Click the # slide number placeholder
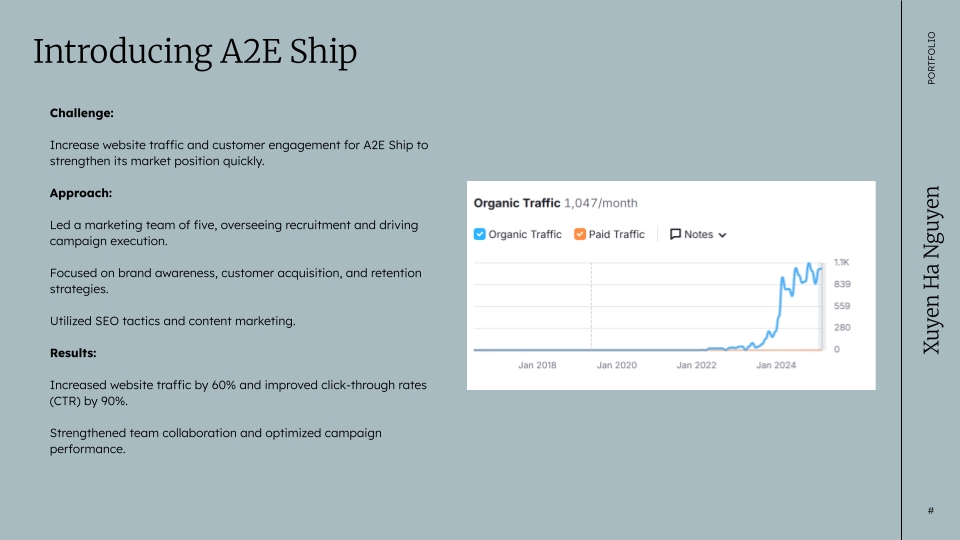 931,511
